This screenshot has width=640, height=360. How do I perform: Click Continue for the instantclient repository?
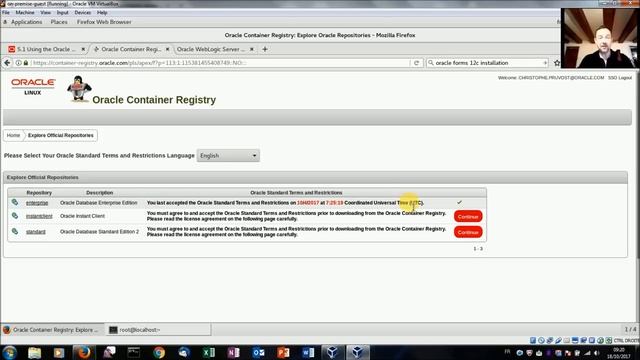468,216
